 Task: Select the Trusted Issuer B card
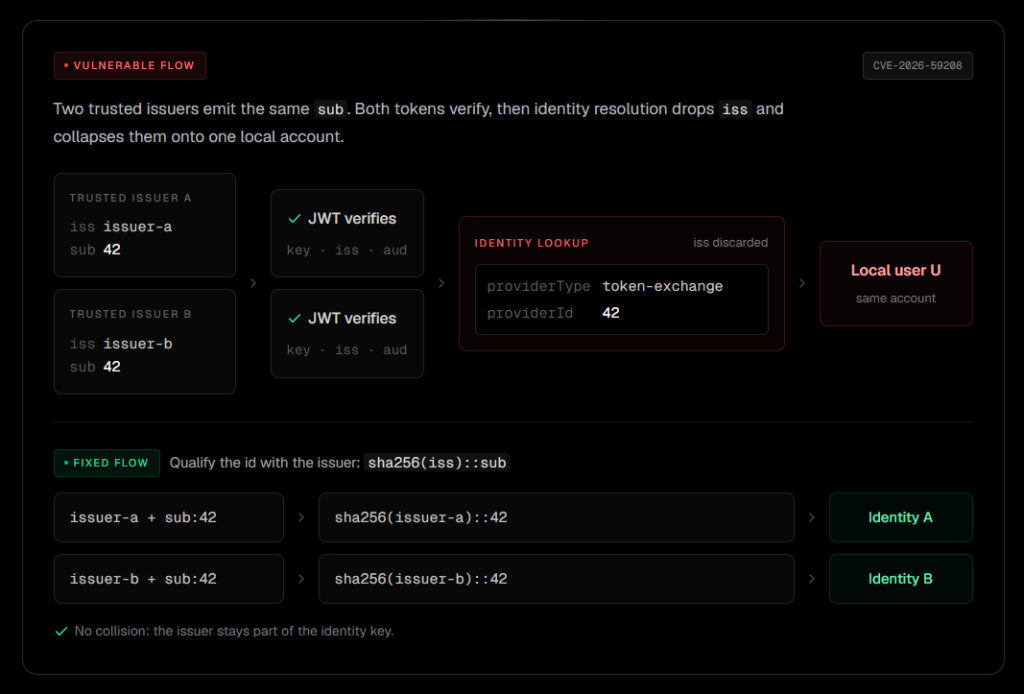pos(145,341)
